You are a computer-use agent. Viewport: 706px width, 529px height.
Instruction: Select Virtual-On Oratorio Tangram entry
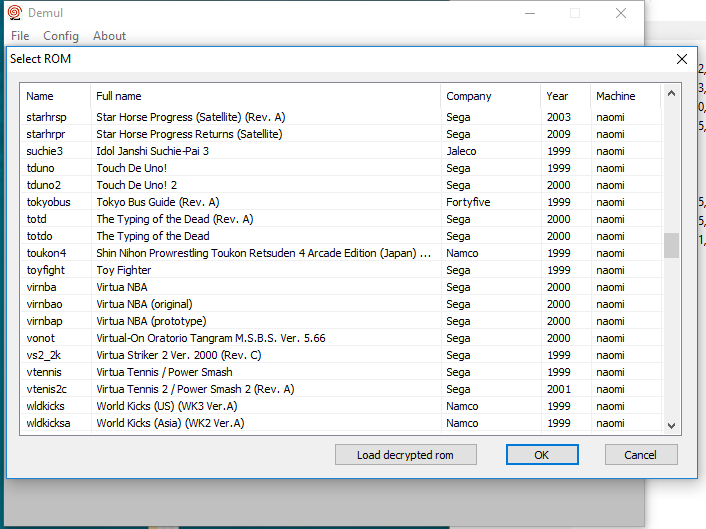(341, 338)
